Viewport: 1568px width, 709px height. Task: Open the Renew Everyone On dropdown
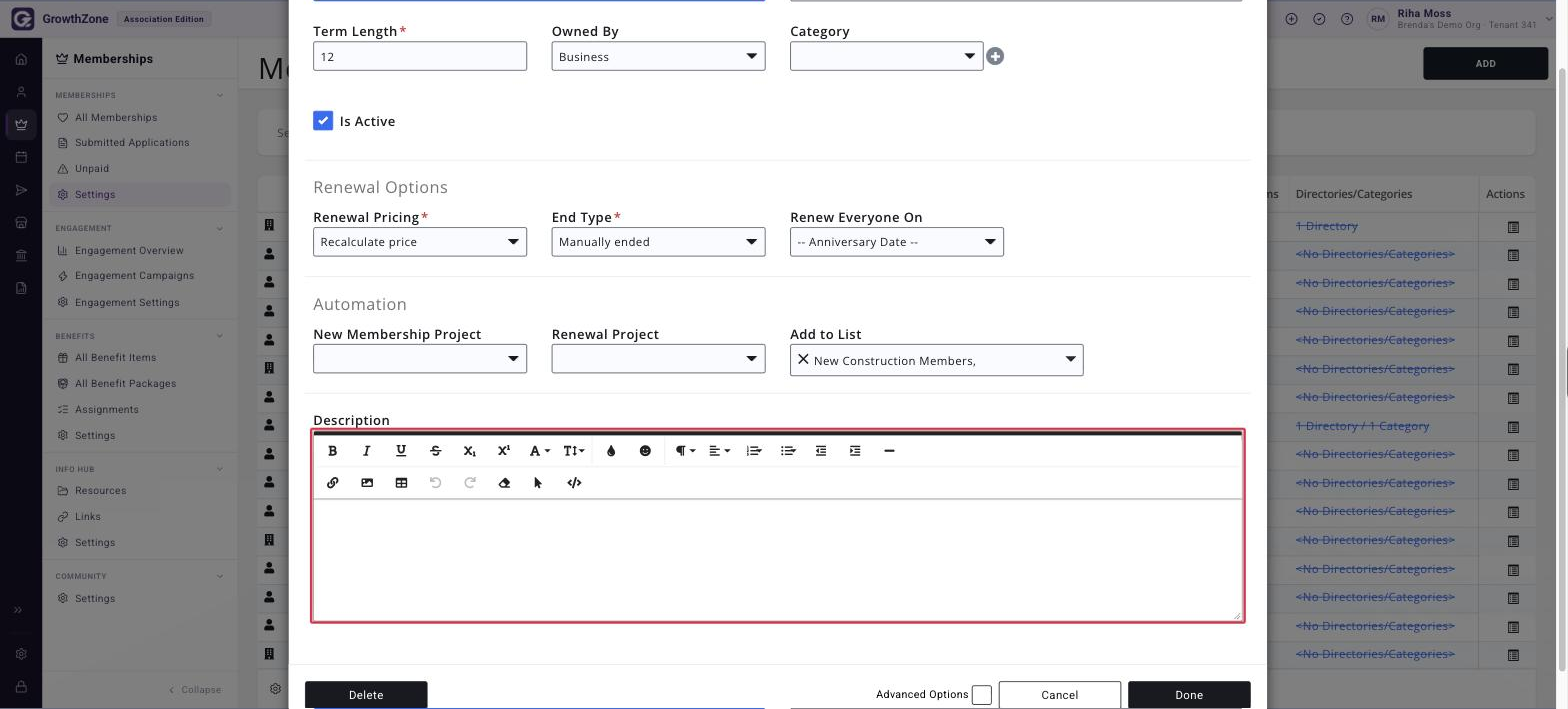click(897, 242)
